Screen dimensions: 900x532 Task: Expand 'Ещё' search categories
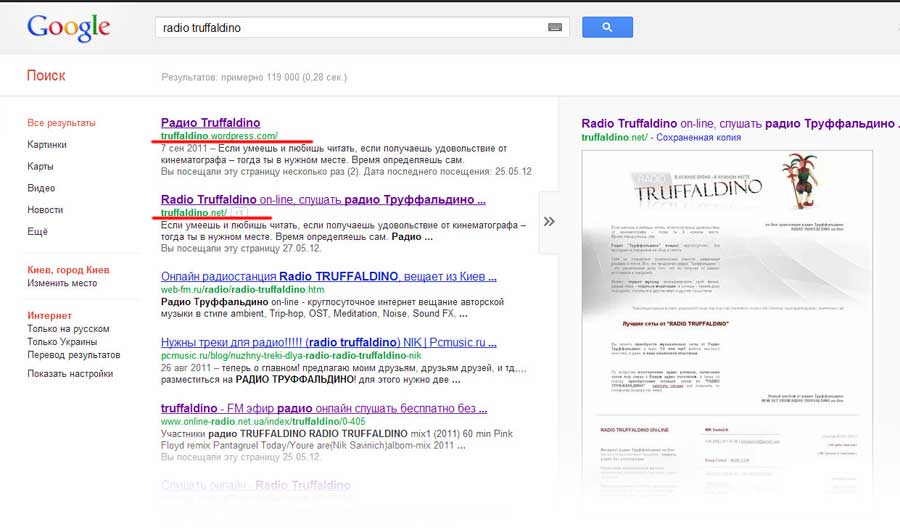37,232
